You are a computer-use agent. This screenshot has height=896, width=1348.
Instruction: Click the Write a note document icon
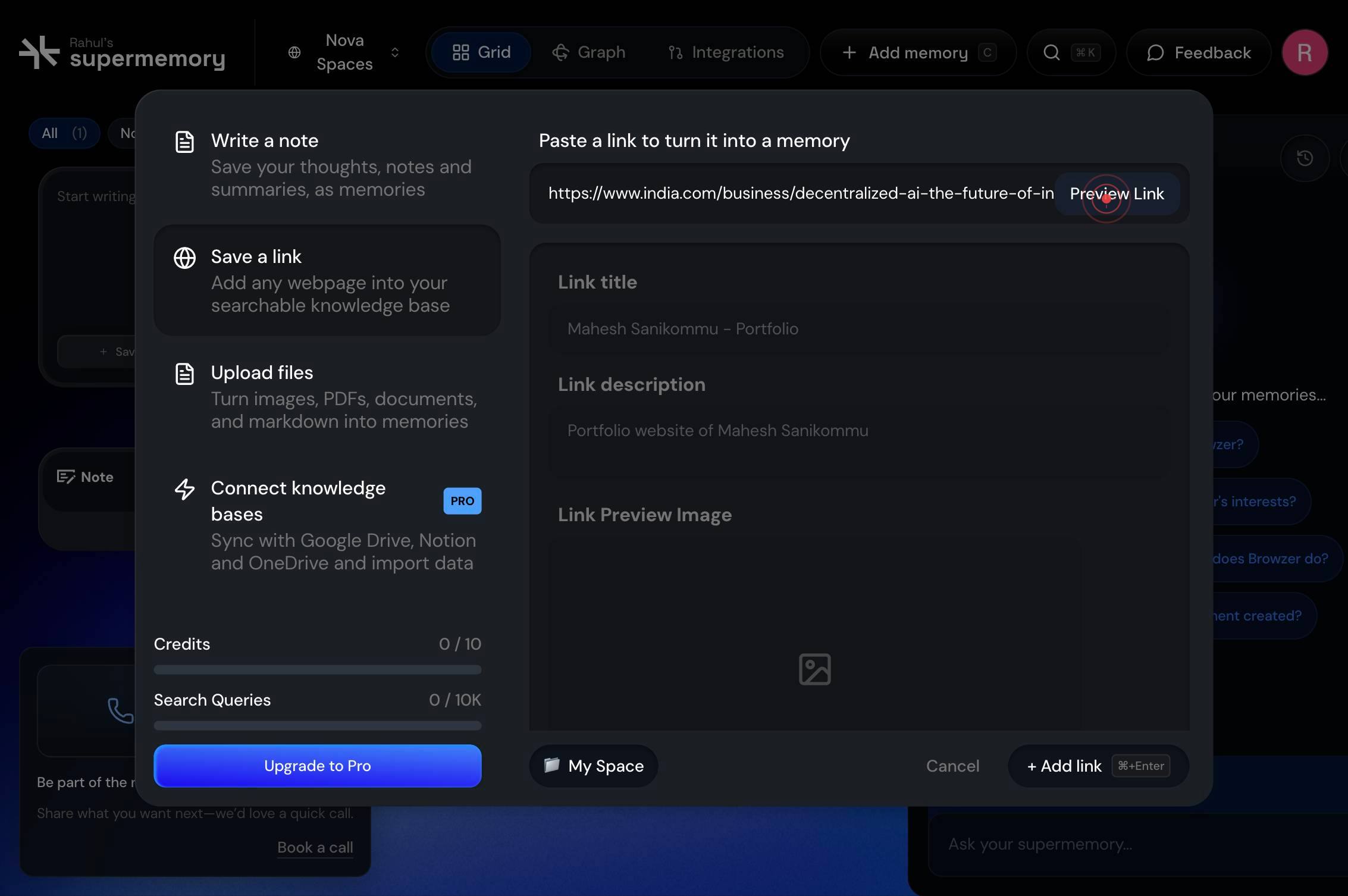pyautogui.click(x=184, y=142)
